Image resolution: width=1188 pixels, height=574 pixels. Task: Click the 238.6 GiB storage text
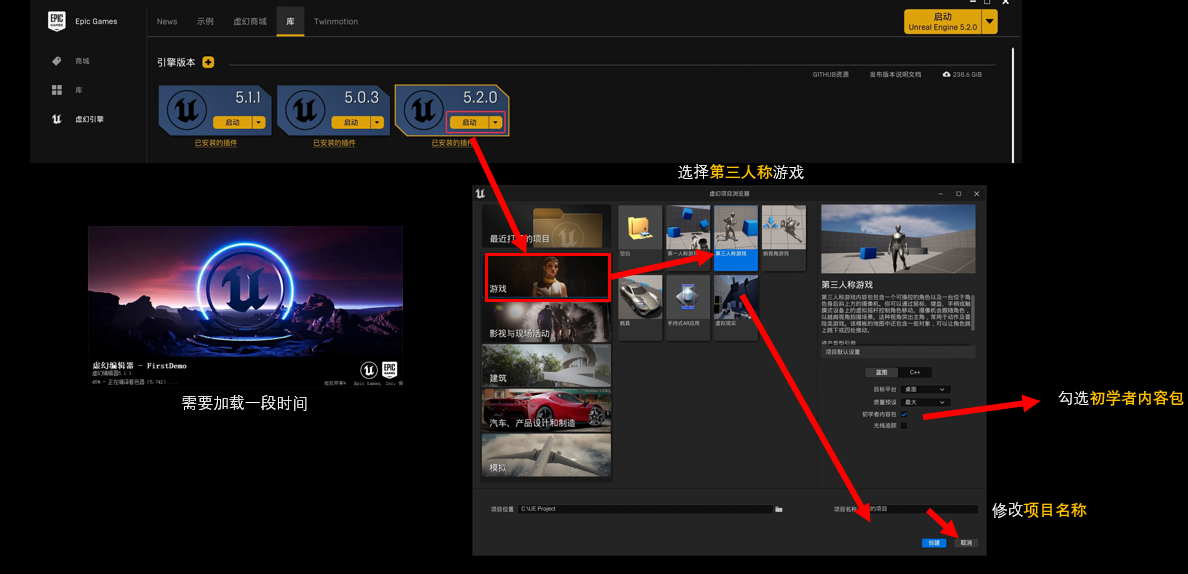pyautogui.click(x=968, y=75)
